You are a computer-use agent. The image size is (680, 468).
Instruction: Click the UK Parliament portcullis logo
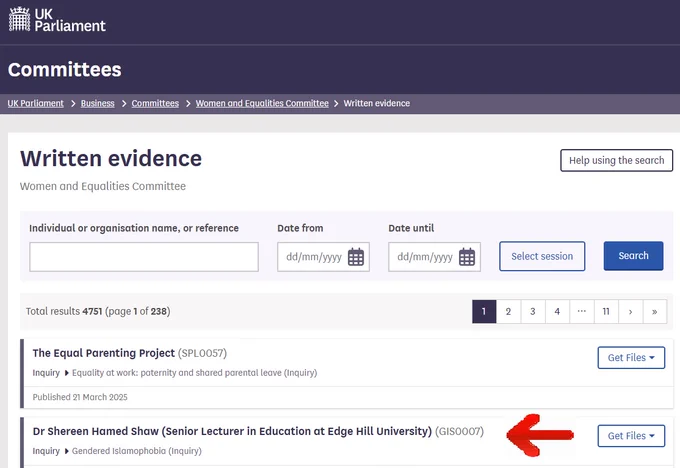pos(57,20)
